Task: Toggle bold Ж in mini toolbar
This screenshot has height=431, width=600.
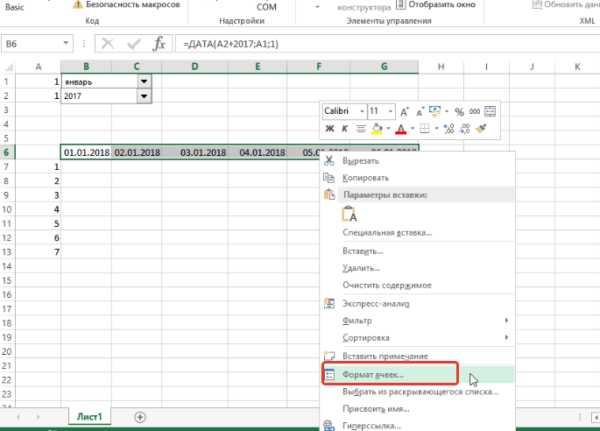Action: 329,128
